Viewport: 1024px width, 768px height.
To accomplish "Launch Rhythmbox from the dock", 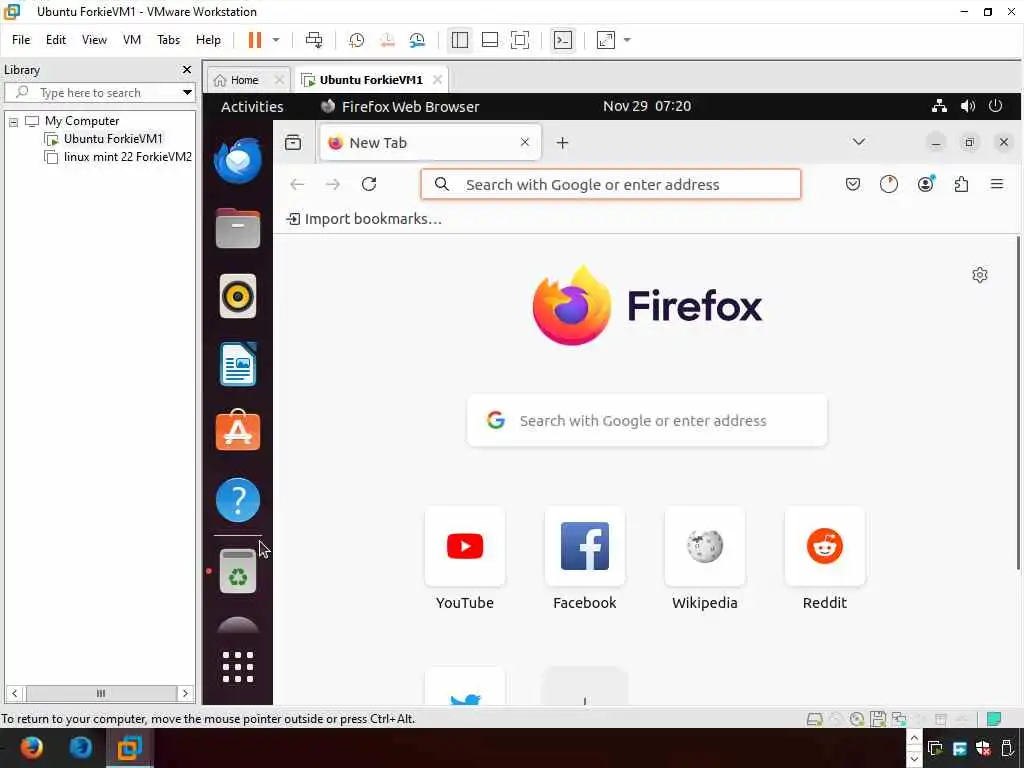I will tap(238, 296).
